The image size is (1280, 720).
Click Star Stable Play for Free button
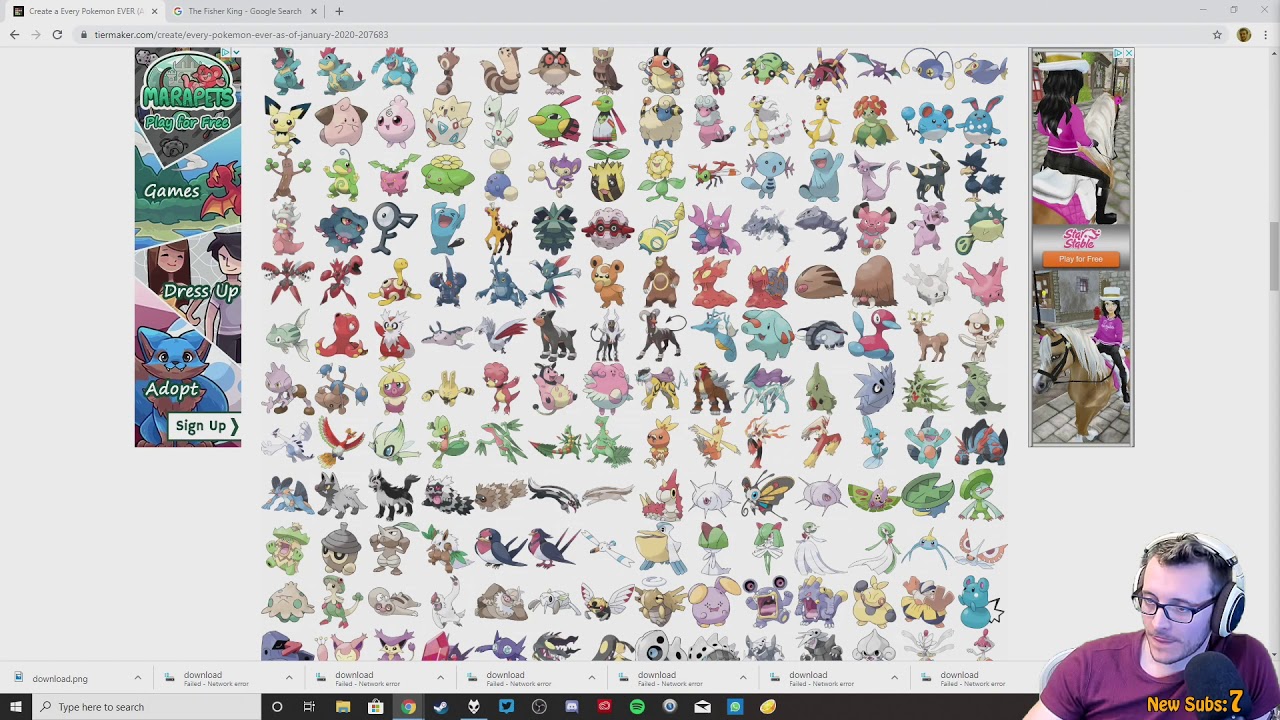click(1081, 259)
